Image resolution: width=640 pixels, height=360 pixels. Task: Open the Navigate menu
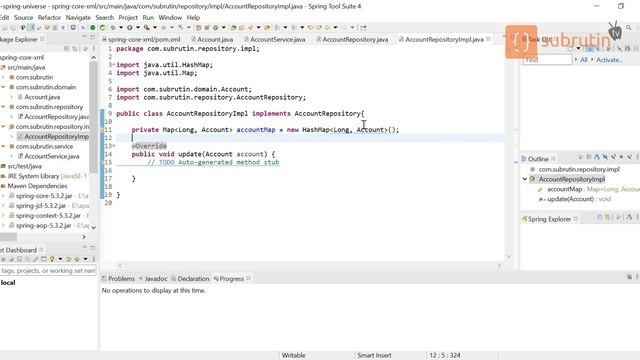[78, 18]
